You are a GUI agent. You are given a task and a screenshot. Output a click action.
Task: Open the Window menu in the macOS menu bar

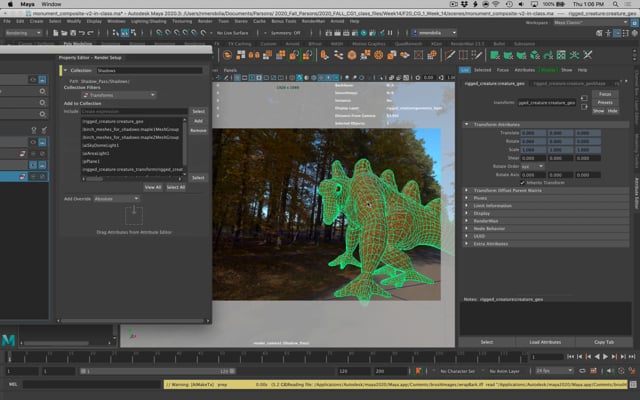[51, 4]
